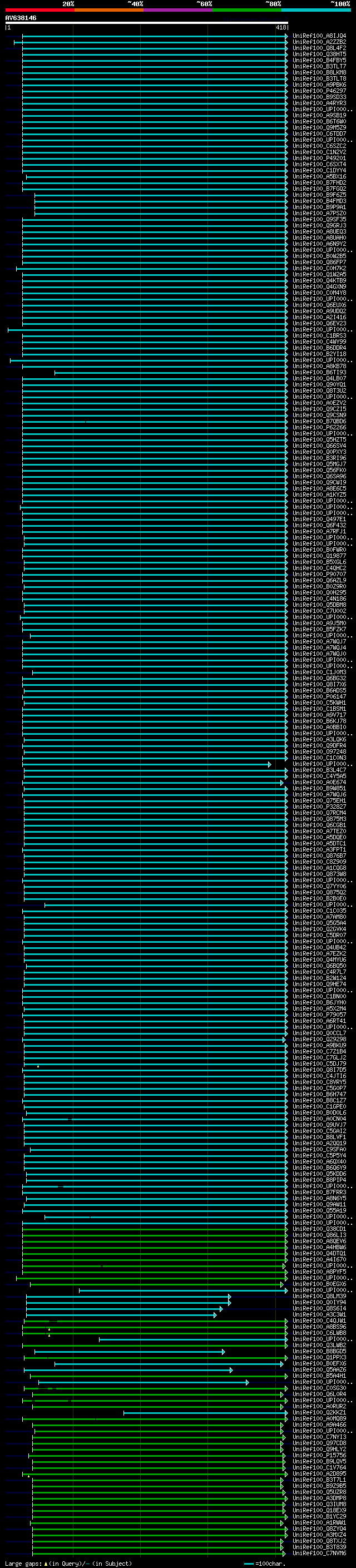Select the UniRef100_P46297 label
356x1568 pixels.
point(319,91)
